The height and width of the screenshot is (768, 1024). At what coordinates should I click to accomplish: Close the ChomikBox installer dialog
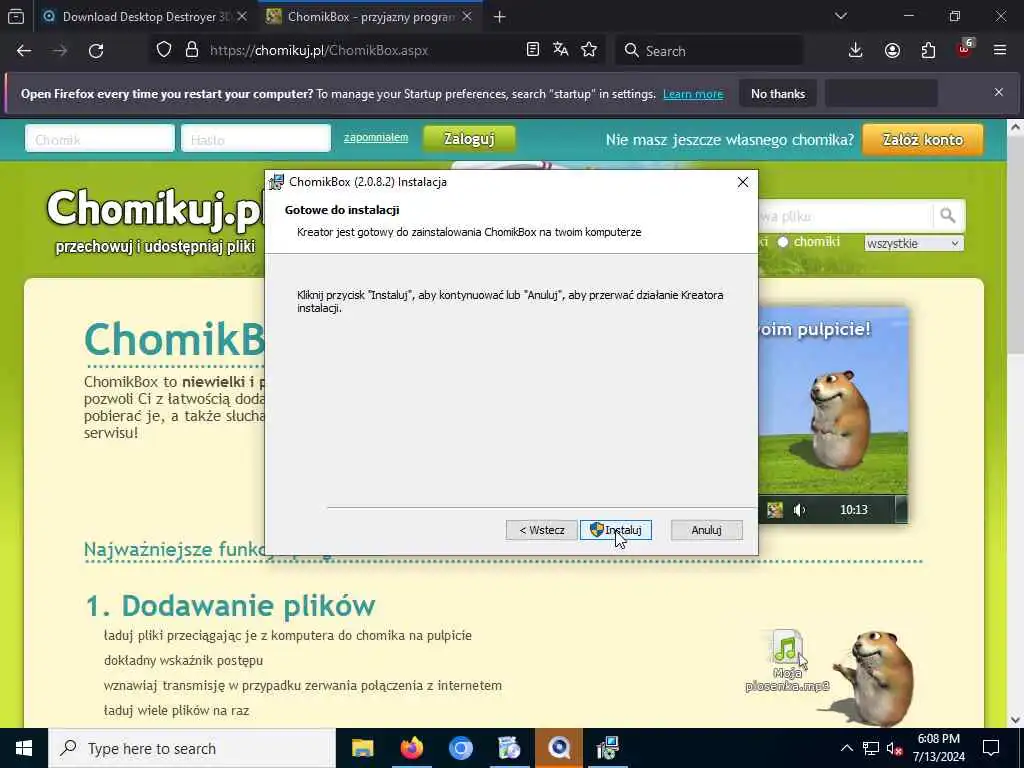[x=743, y=182]
